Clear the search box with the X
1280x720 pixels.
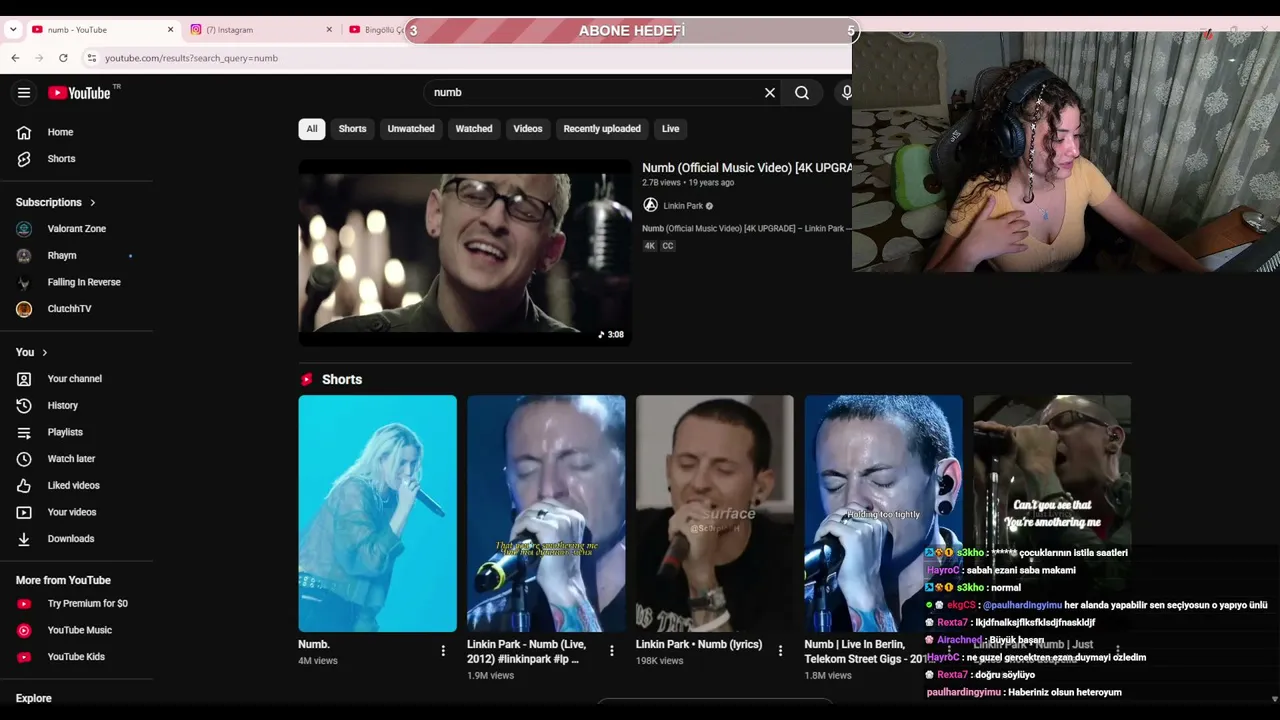(770, 93)
